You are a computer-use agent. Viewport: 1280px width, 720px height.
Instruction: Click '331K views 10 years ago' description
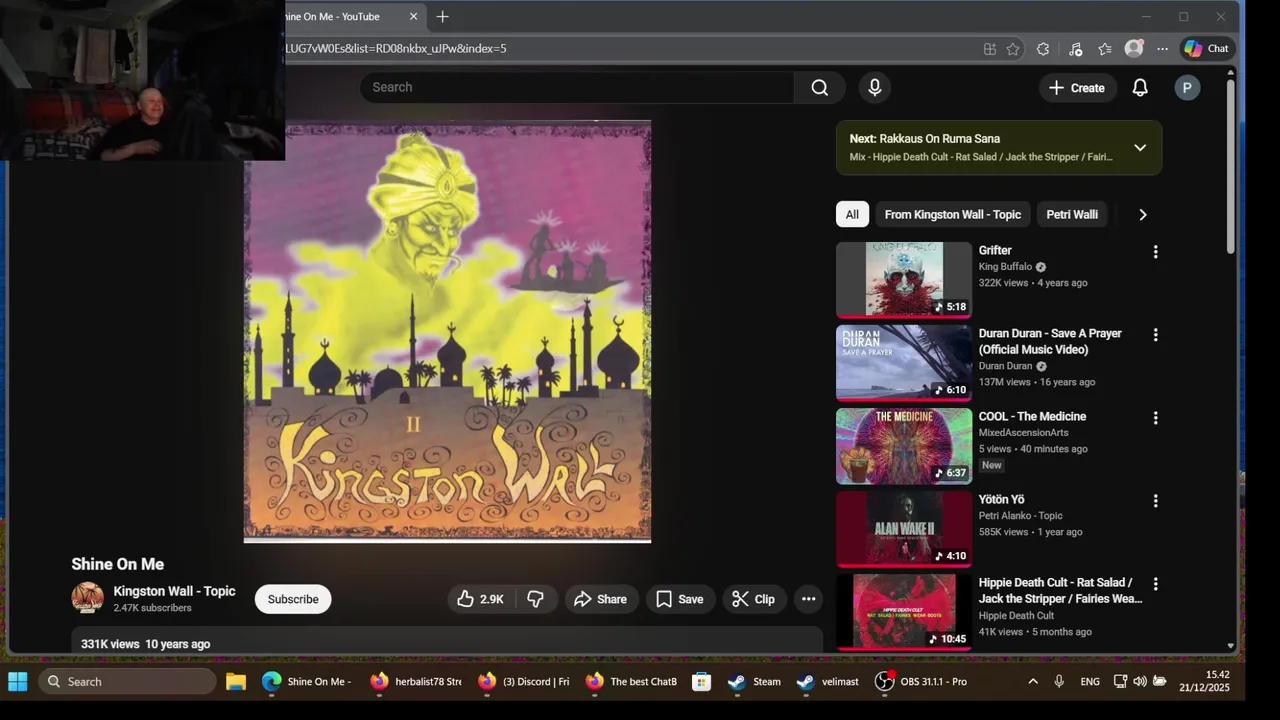(145, 644)
